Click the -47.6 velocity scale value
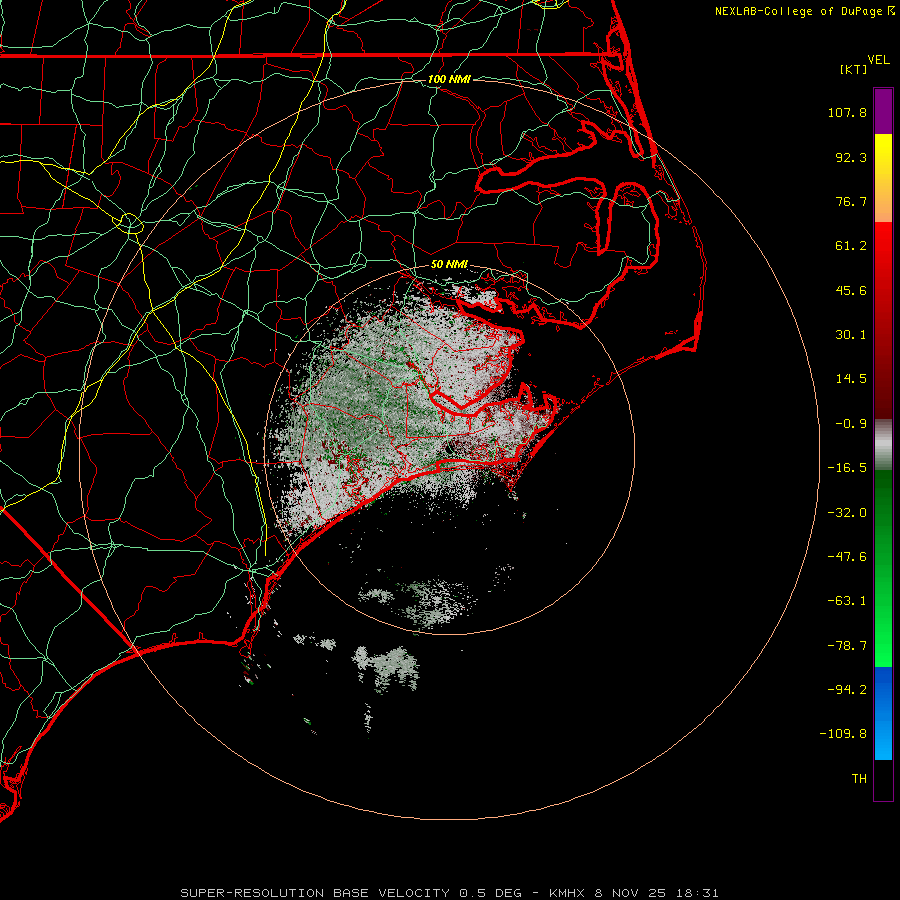 click(x=847, y=557)
